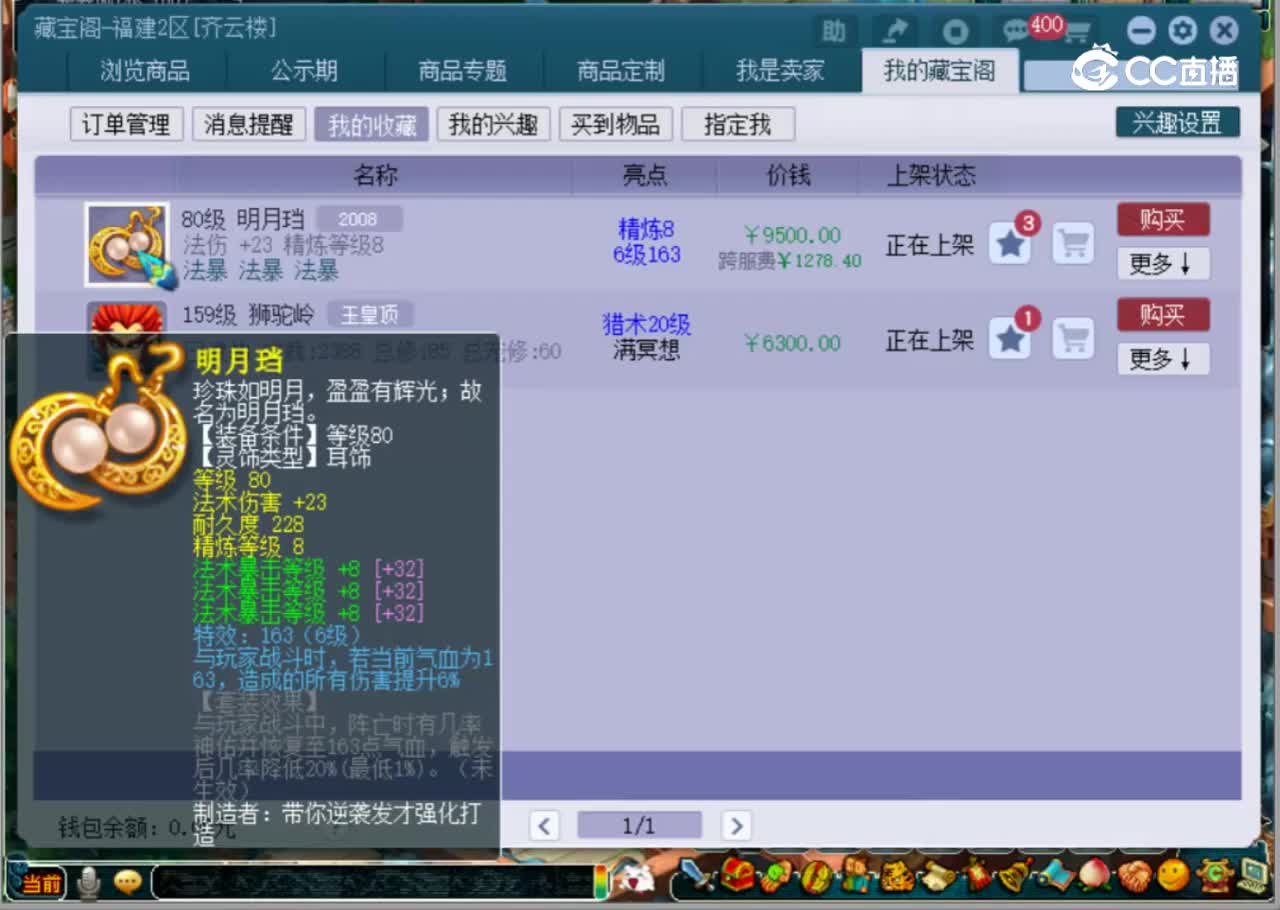Click the handshake friends icon
The height and width of the screenshot is (910, 1280).
pos(1135,876)
